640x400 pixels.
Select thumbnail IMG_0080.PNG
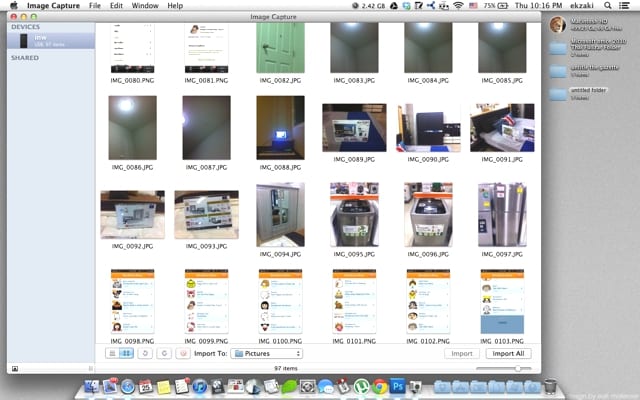[132, 48]
